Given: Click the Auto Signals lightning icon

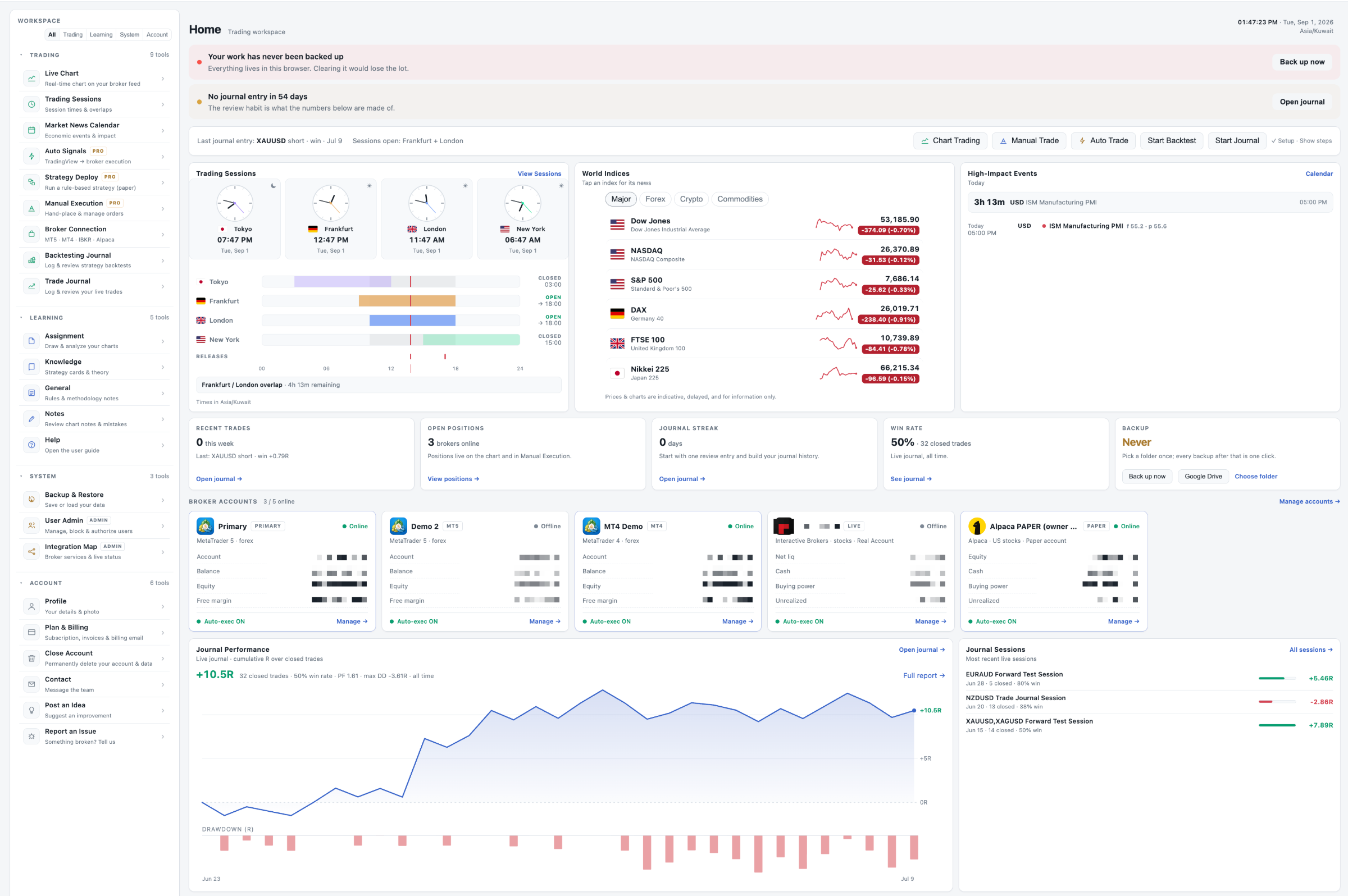Looking at the screenshot, I should [31, 157].
